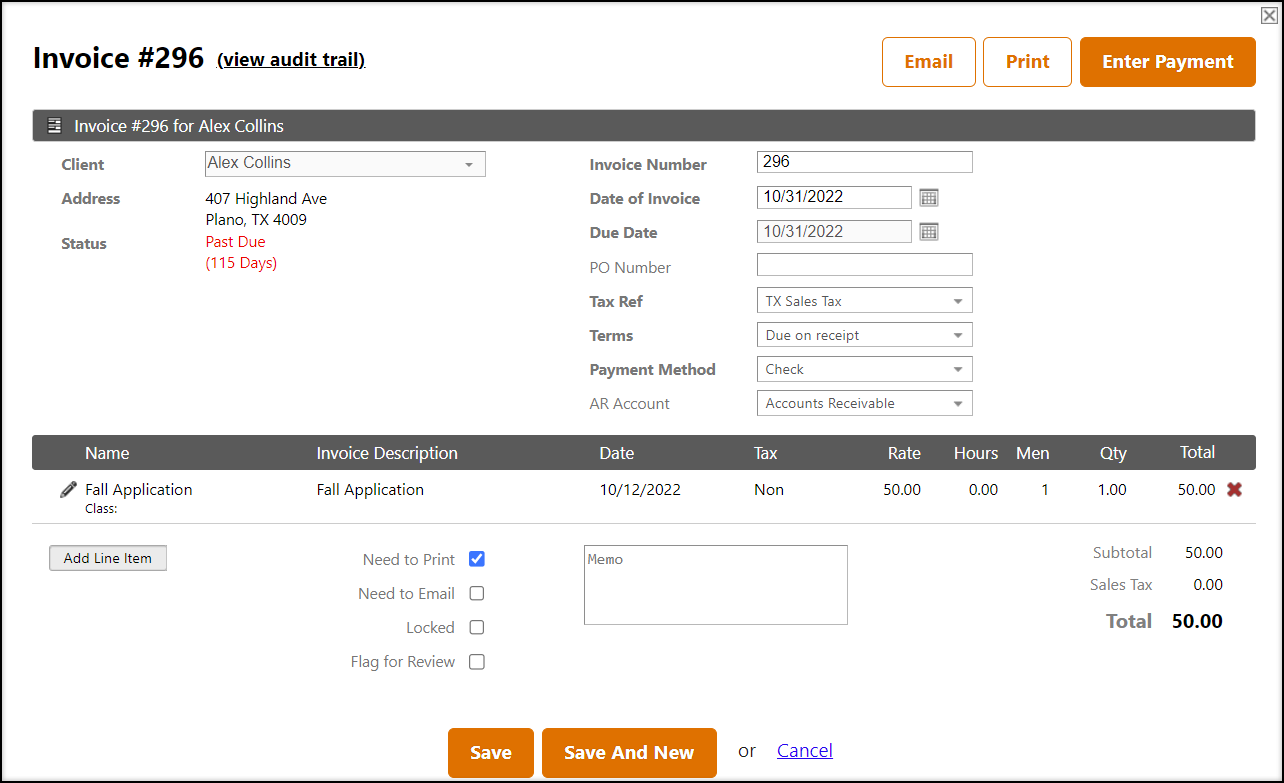Edit the Fall Application line item
The image size is (1284, 783).
pos(67,489)
